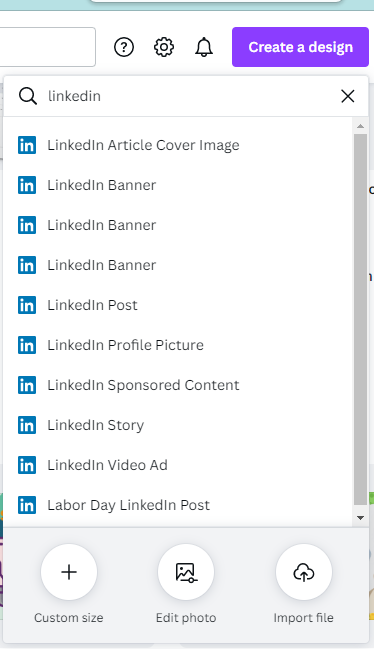Open the help question mark icon
The image size is (374, 649).
(x=124, y=47)
